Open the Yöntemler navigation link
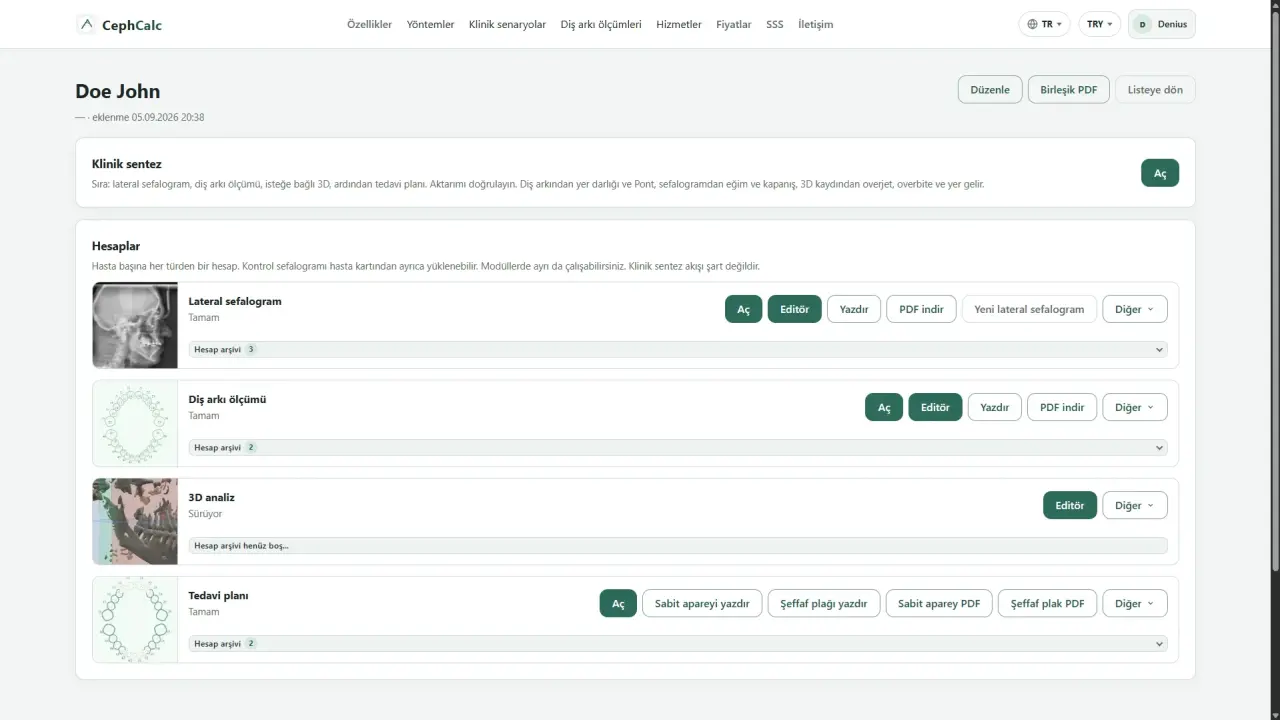 [x=430, y=24]
